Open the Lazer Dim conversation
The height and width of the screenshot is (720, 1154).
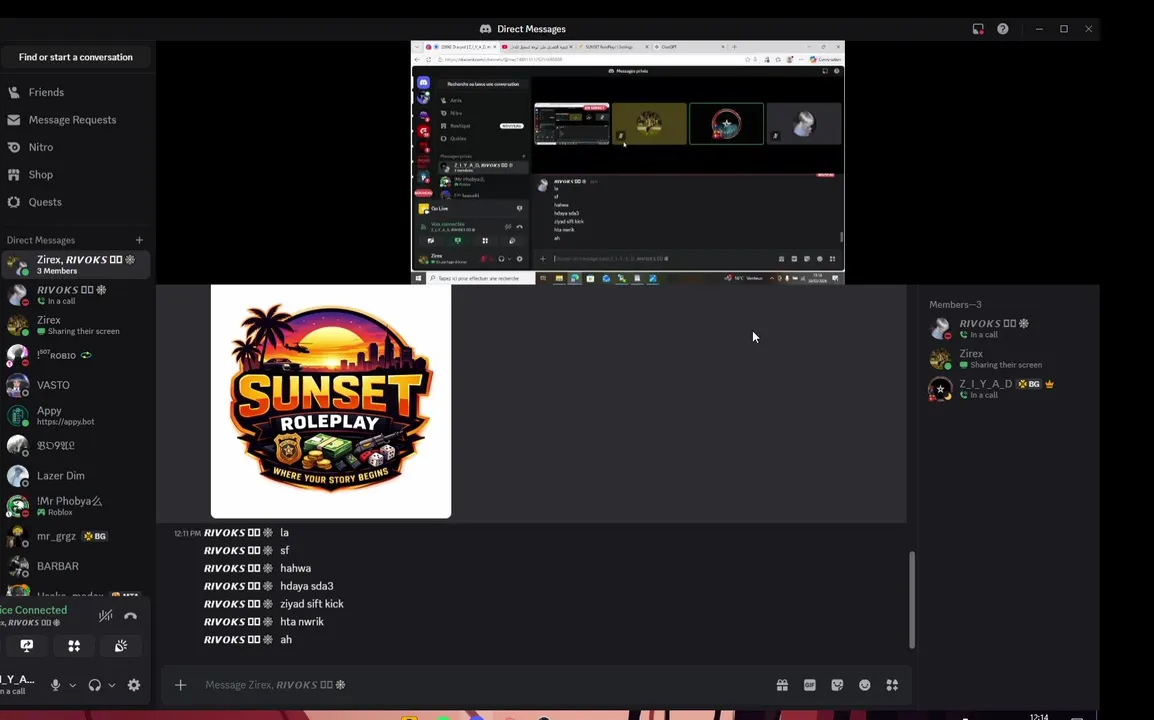(75, 476)
